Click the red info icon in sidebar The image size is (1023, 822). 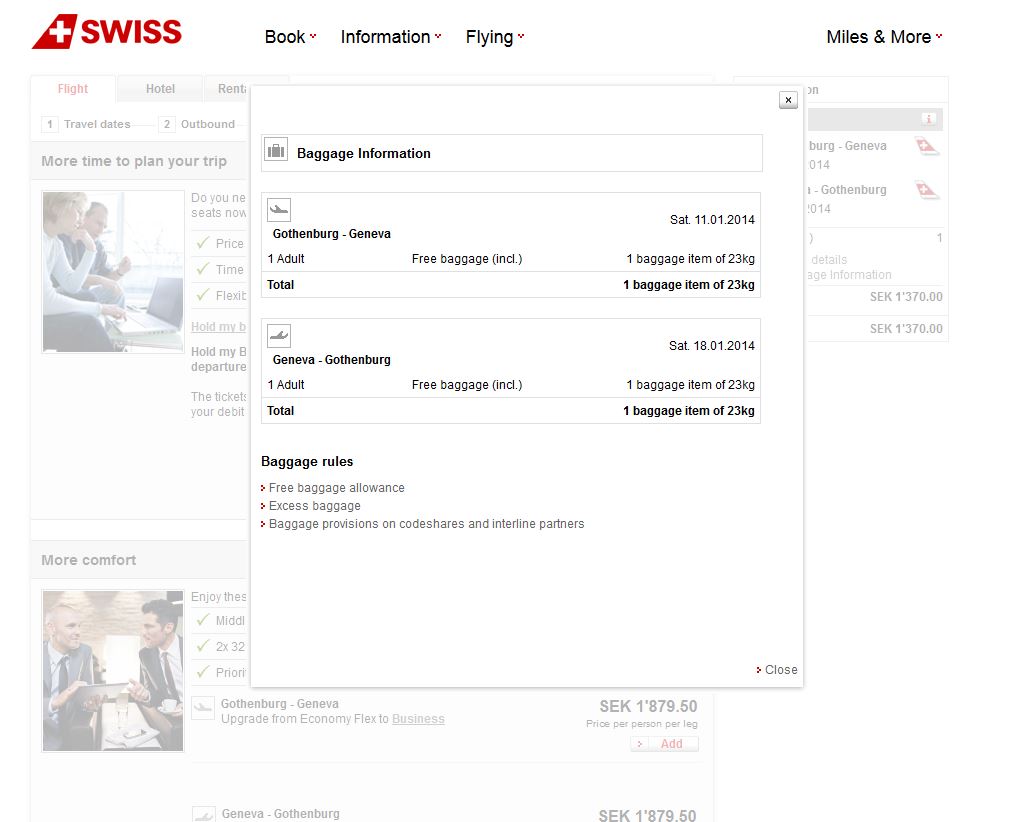[x=929, y=119]
